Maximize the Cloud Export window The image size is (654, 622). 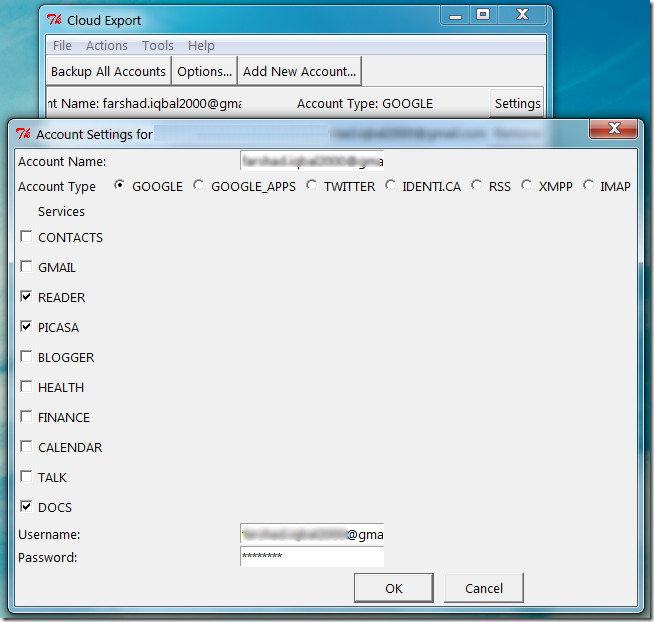click(483, 15)
